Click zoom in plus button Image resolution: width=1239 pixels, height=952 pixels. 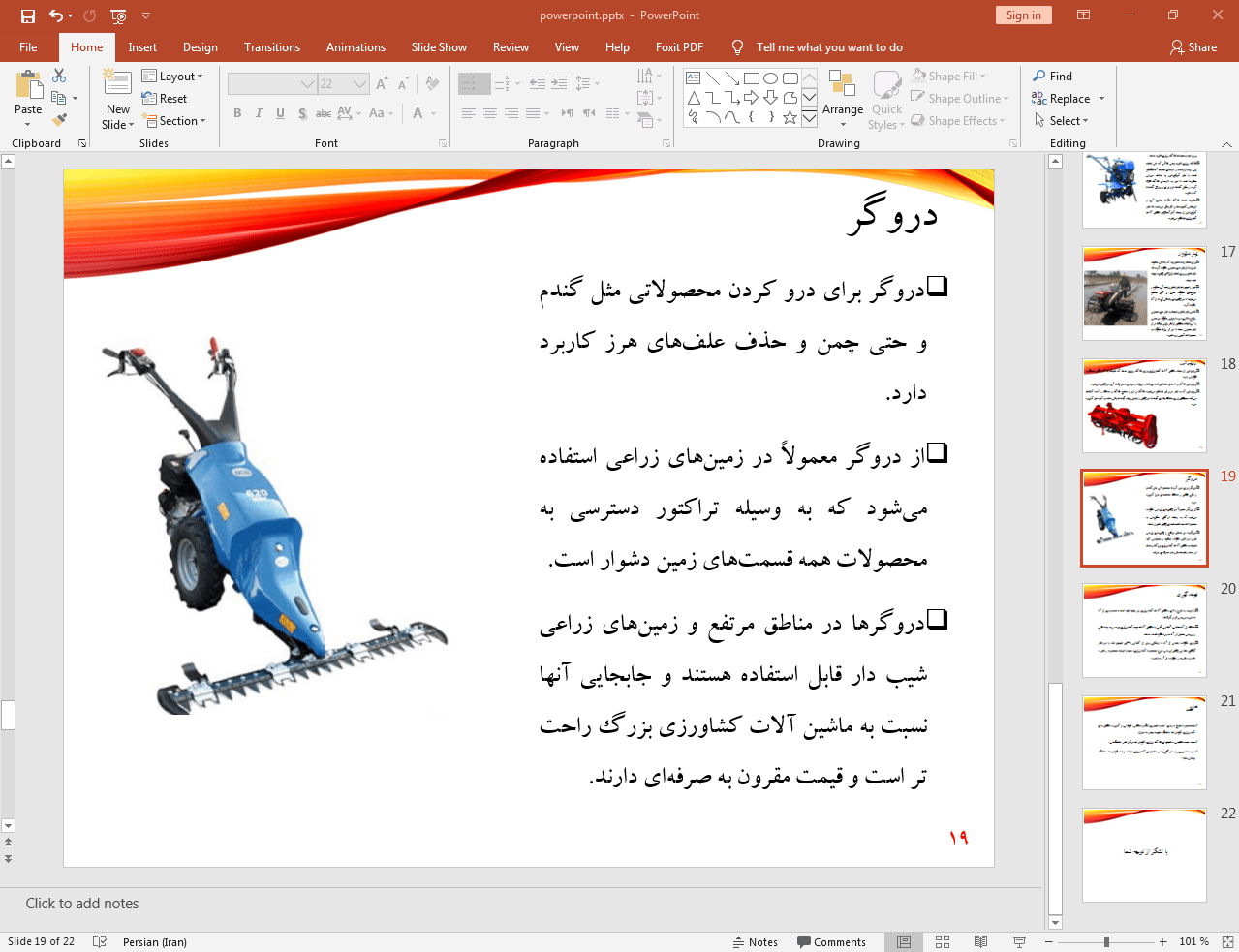(x=1162, y=942)
